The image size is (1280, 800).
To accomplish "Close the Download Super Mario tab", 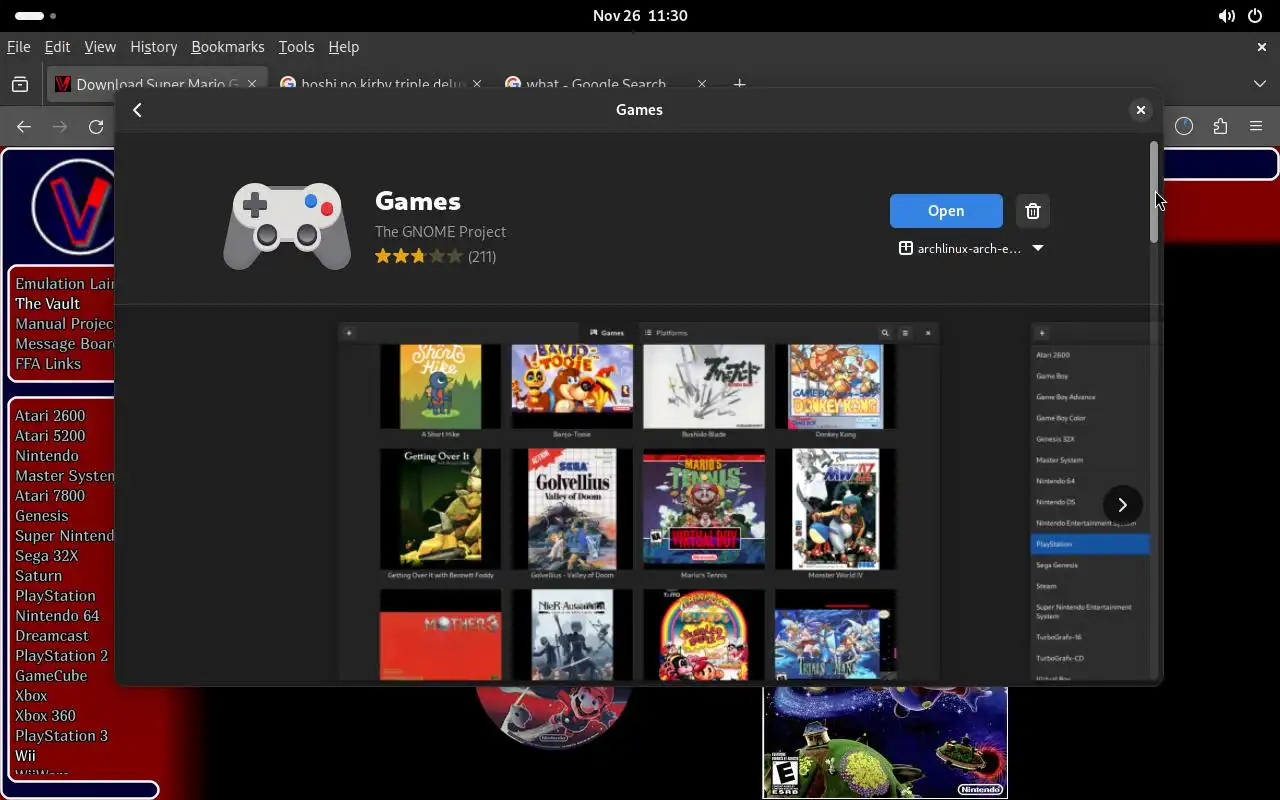I will pyautogui.click(x=252, y=85).
